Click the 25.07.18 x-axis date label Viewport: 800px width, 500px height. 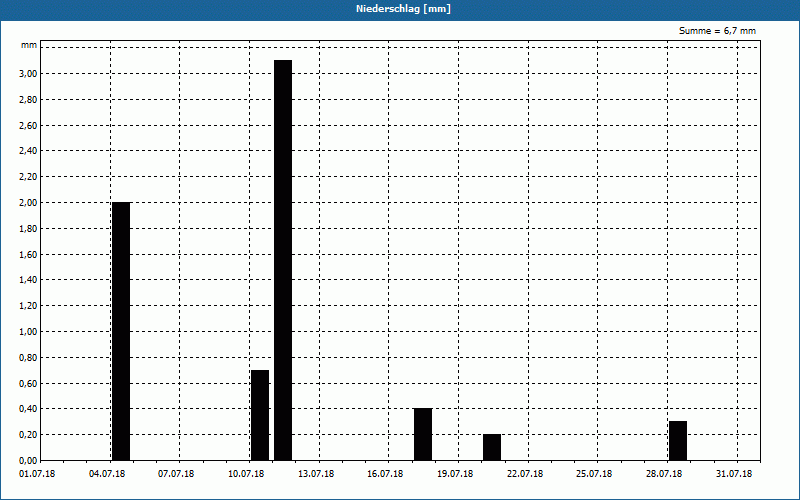594,474
